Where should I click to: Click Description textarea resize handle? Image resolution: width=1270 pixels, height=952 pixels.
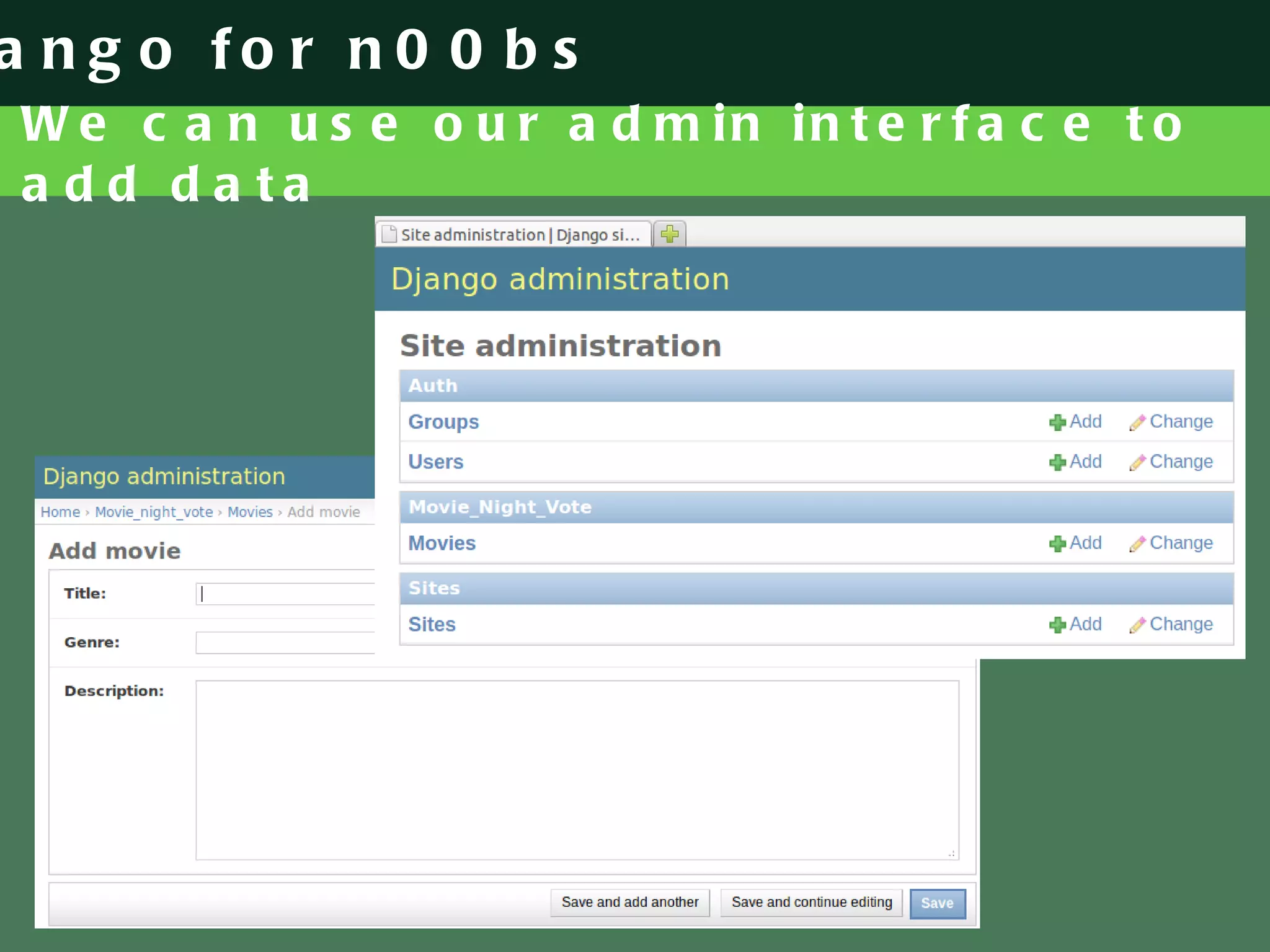click(952, 853)
